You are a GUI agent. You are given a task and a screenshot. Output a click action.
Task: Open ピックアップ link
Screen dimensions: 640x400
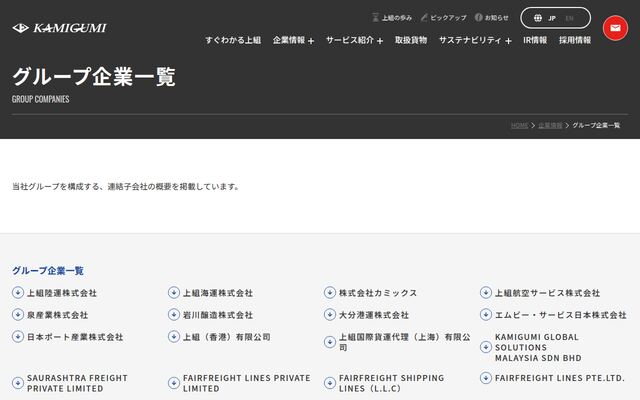[x=444, y=18]
